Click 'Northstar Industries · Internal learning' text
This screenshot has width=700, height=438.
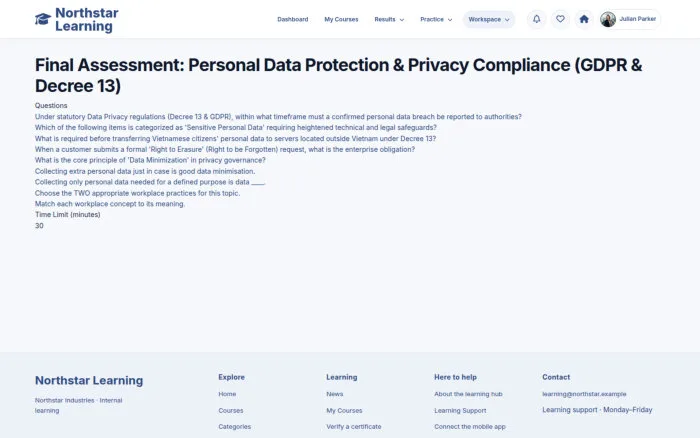pos(79,405)
